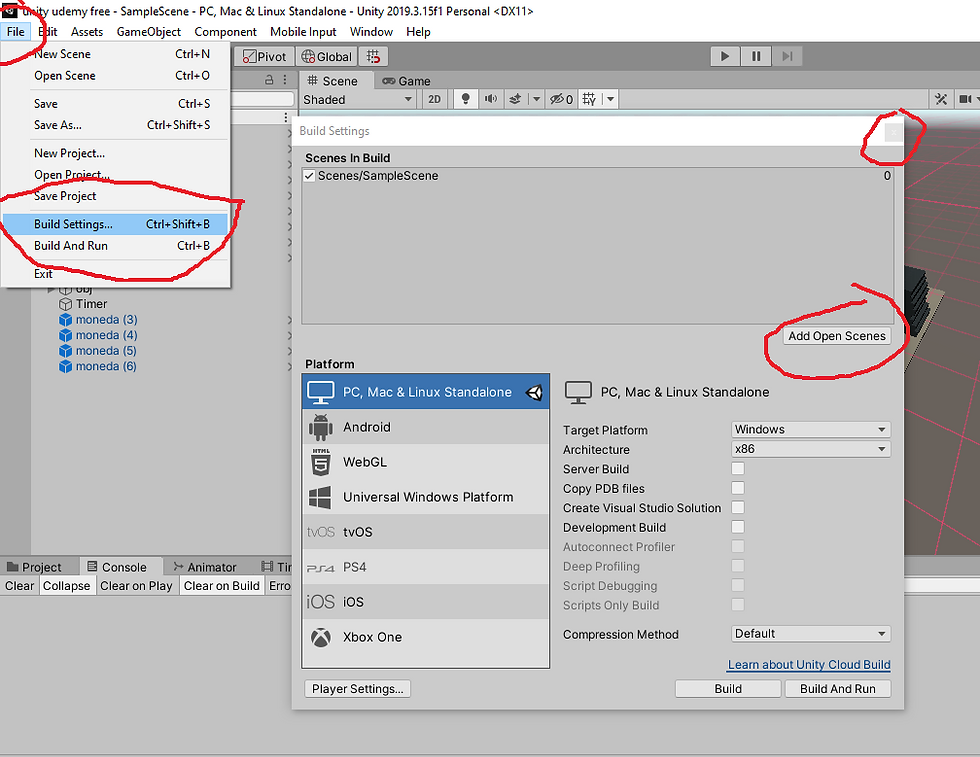This screenshot has height=757, width=980.
Task: Open scene camera settings icon
Action: 966,99
